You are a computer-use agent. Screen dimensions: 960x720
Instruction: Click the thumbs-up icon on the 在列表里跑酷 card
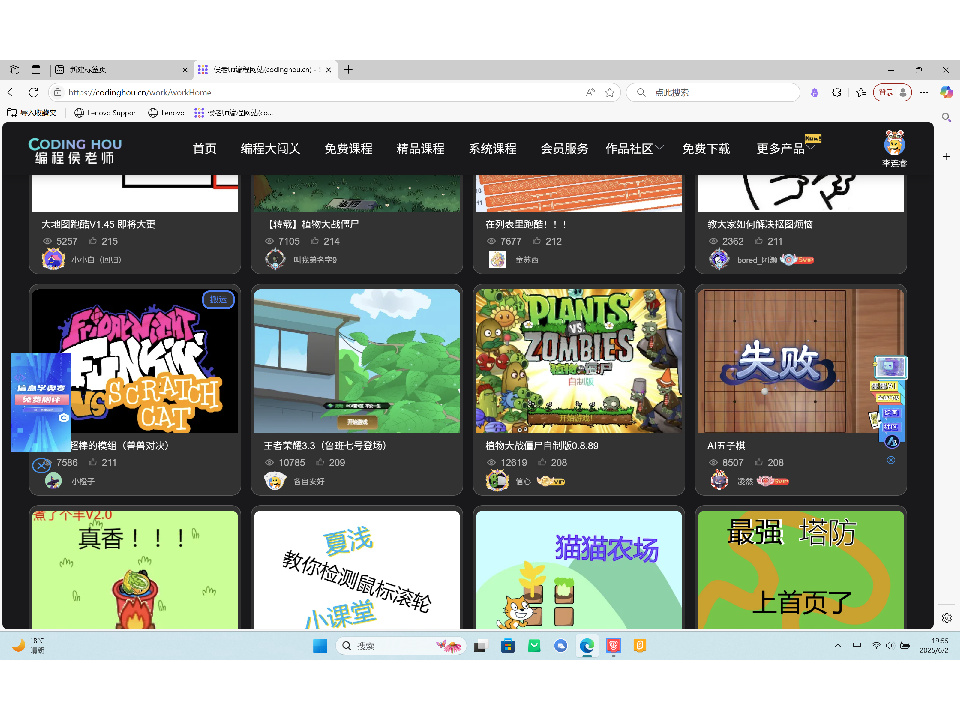(537, 241)
